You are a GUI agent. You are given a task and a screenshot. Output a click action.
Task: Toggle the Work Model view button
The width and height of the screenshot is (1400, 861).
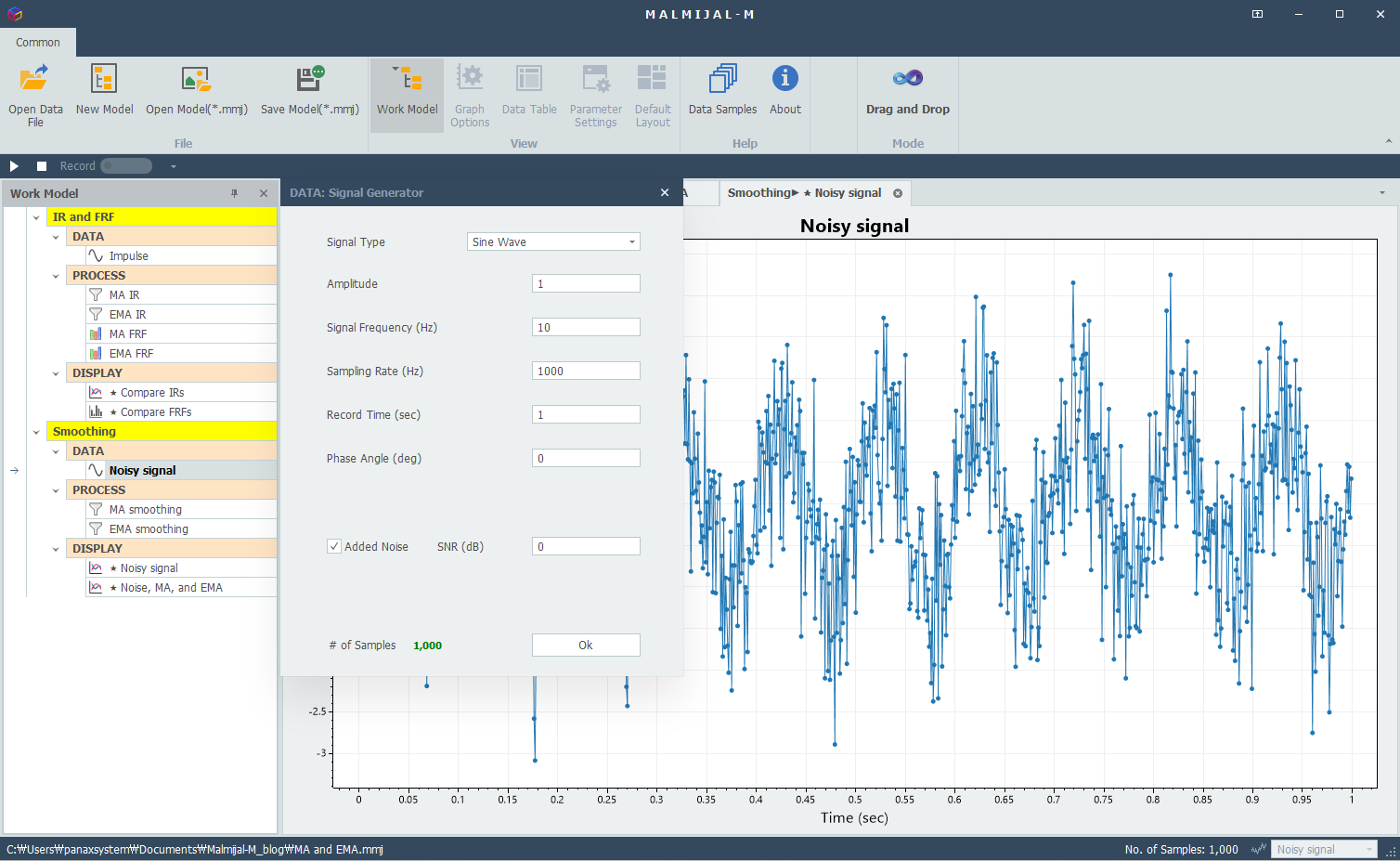[407, 94]
